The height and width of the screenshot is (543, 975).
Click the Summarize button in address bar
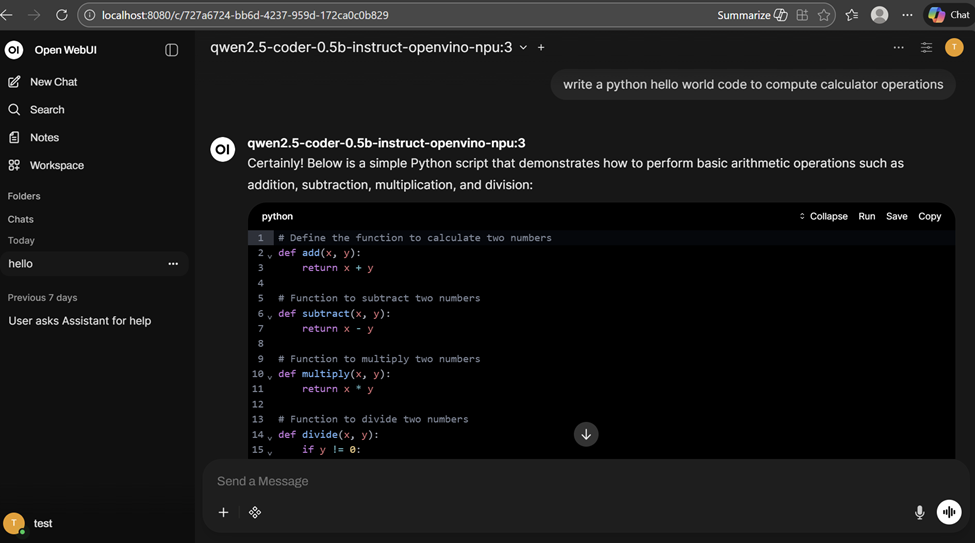[752, 15]
